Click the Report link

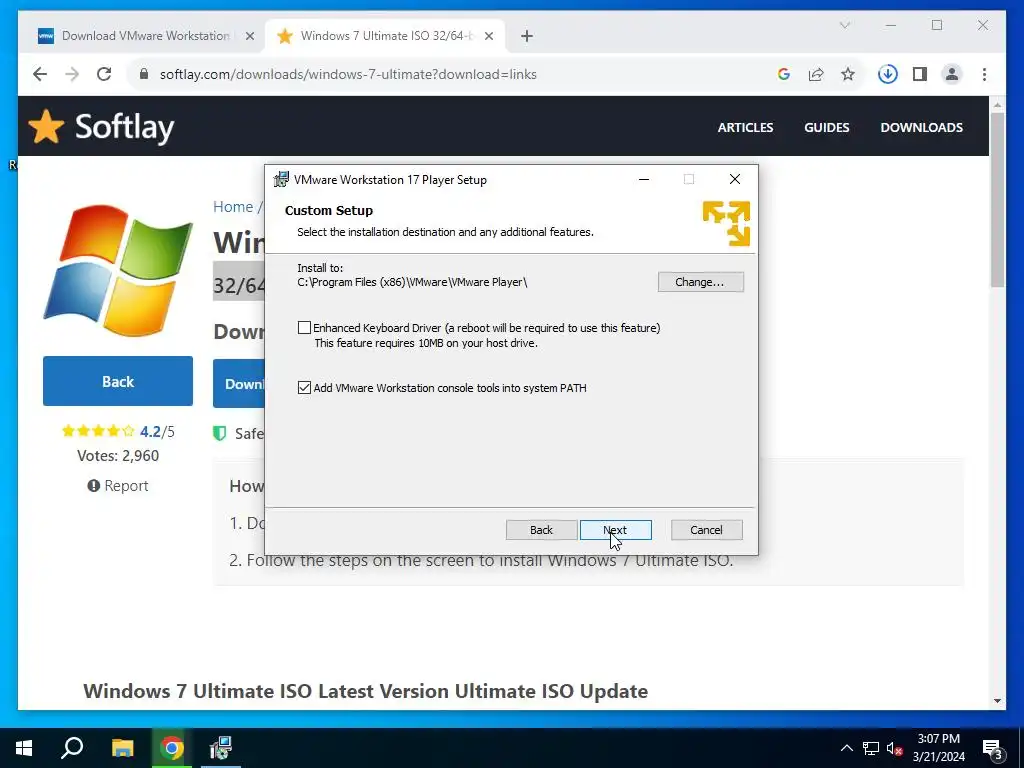click(x=118, y=486)
